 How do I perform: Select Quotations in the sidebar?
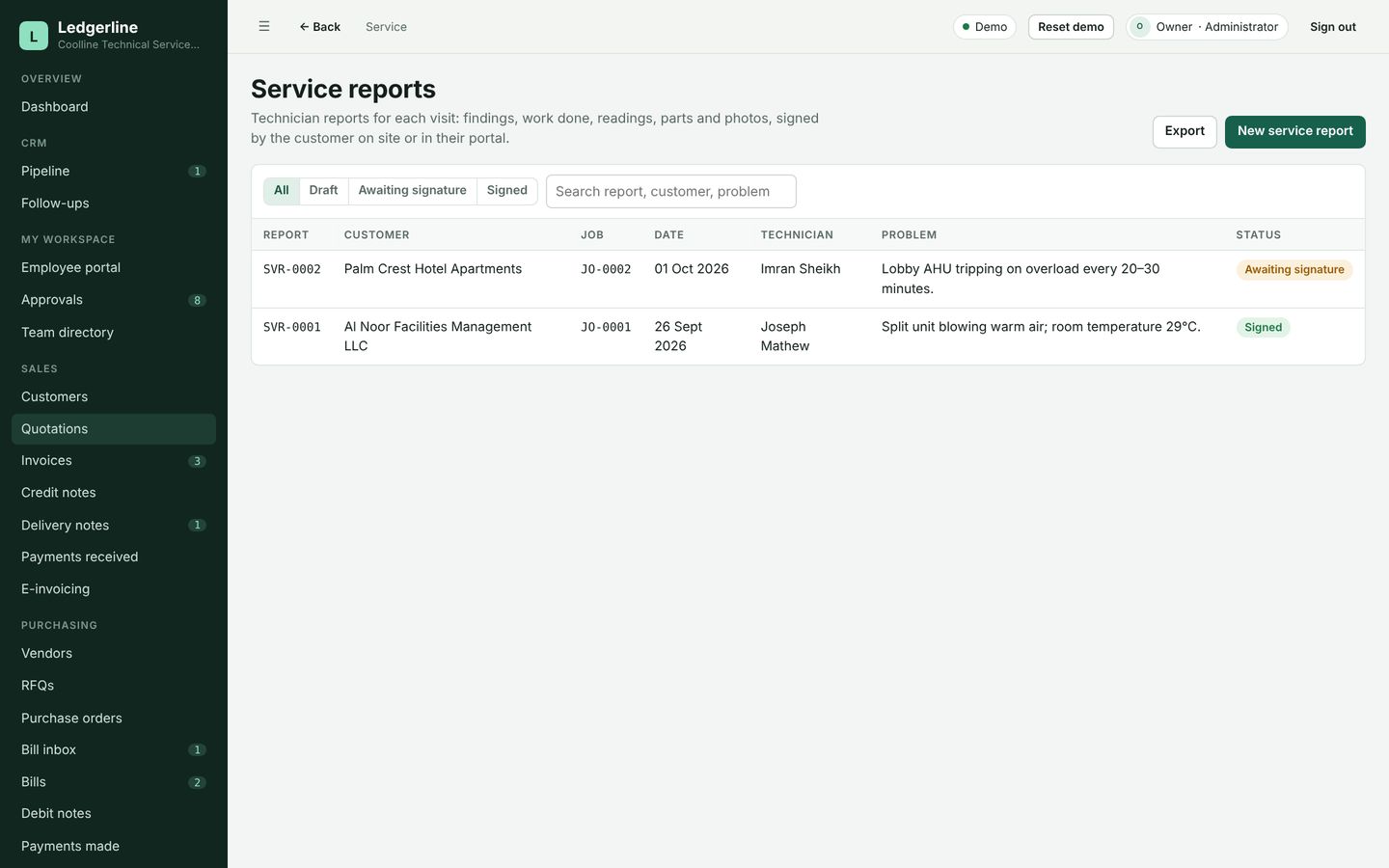click(114, 429)
